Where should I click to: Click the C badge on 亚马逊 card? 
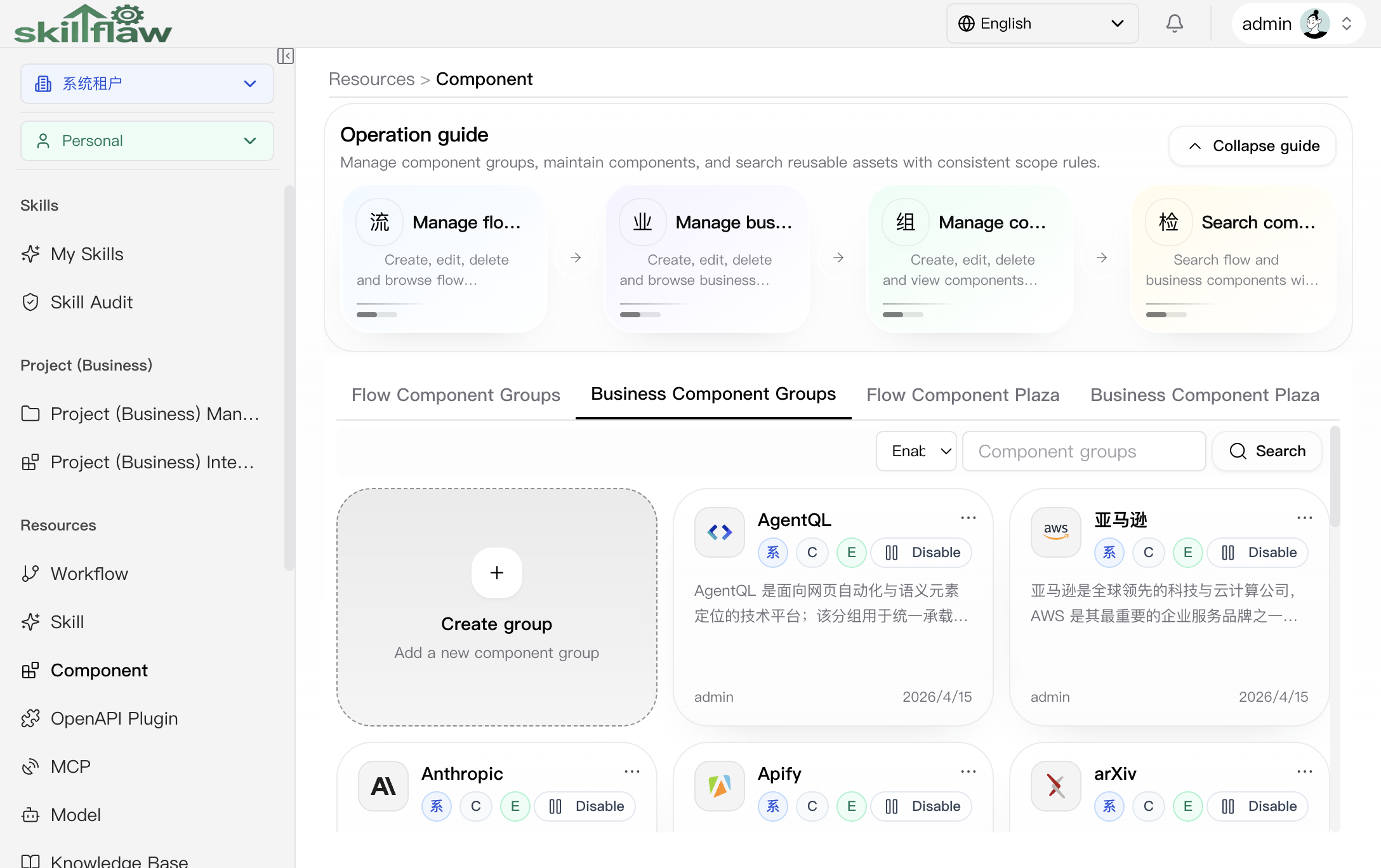coord(1149,553)
